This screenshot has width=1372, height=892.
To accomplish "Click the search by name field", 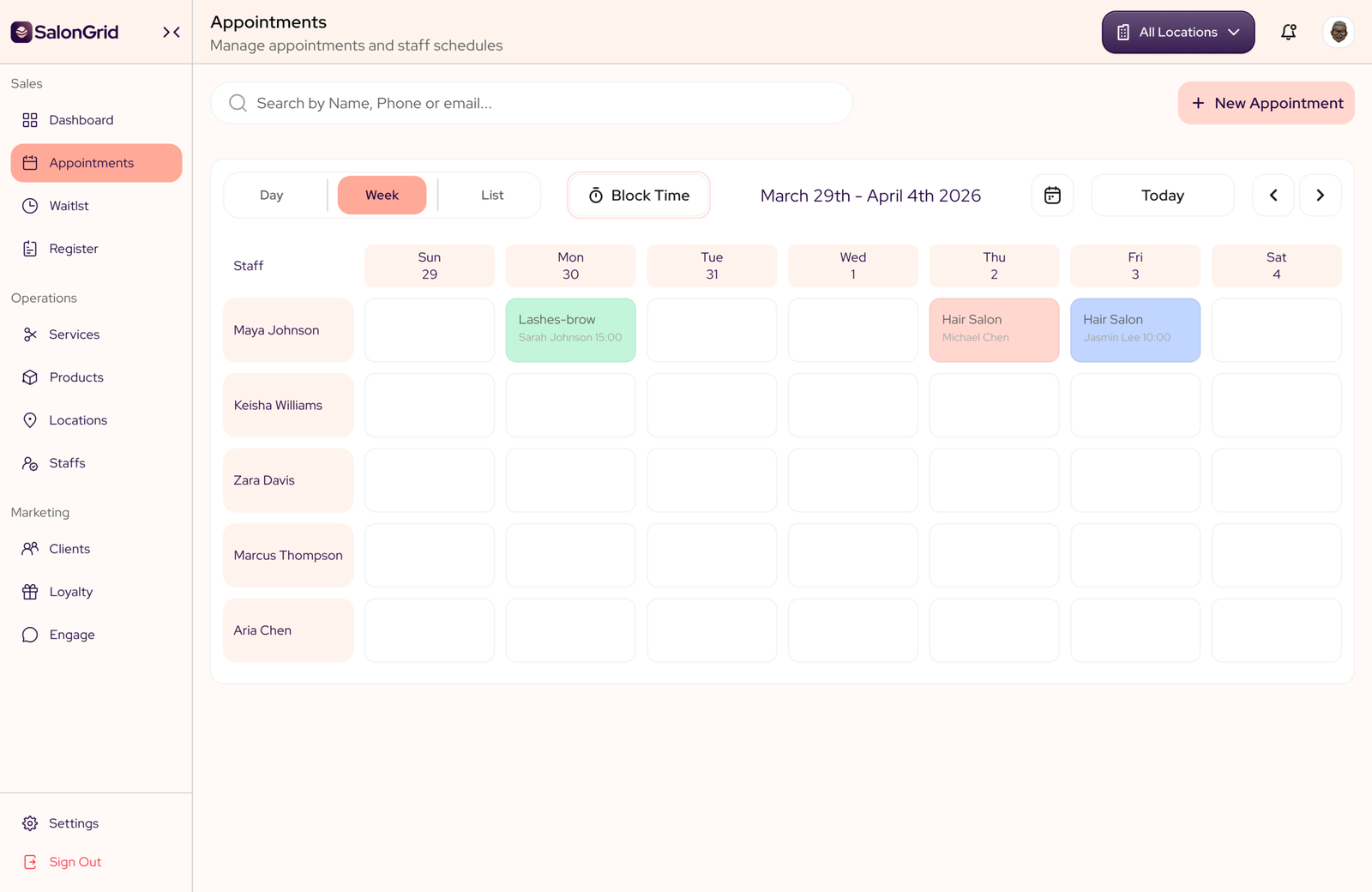I will [x=532, y=103].
